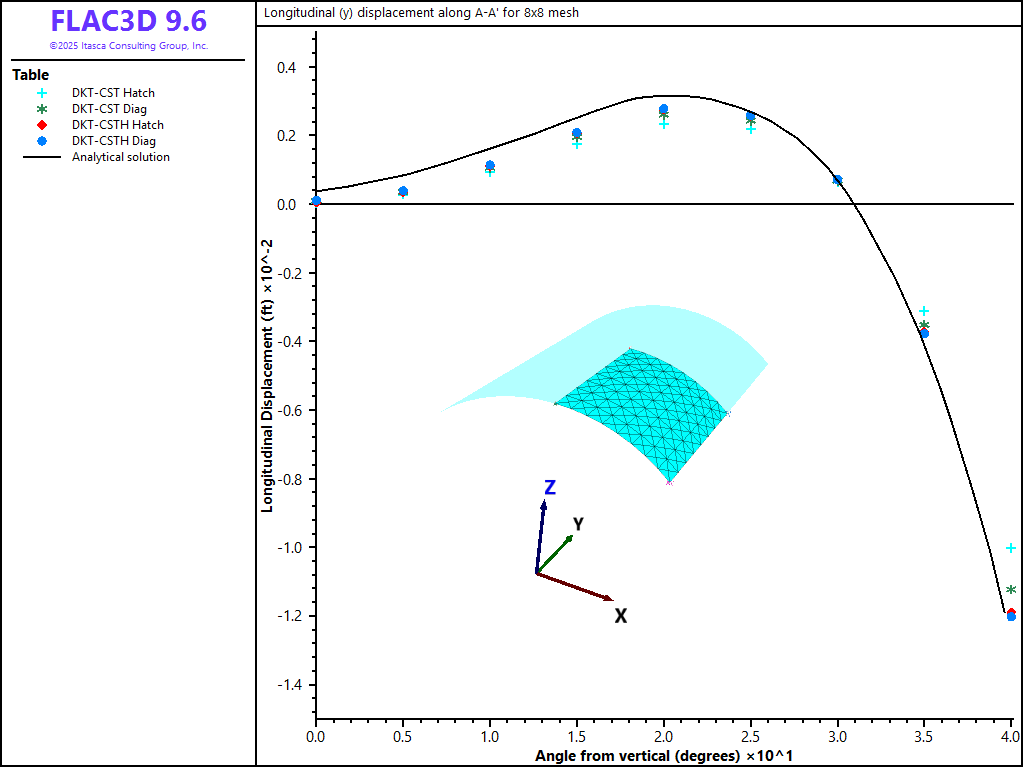1024x768 pixels.
Task: Click the green asterisk data point at 4.0
Action: pos(1011,590)
